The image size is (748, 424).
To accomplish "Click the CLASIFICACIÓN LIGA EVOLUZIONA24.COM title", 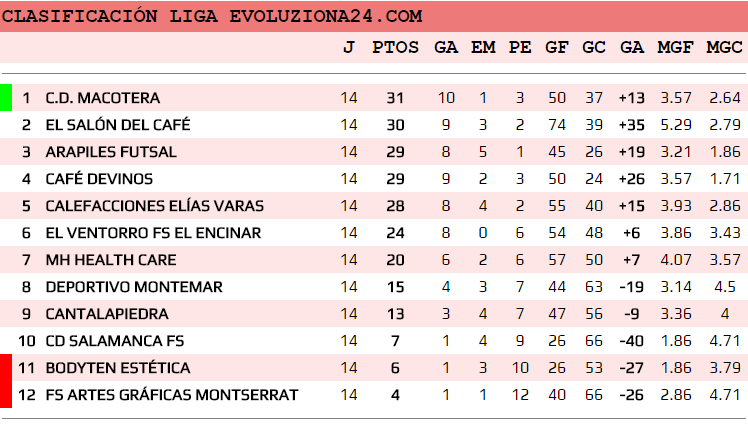I will (x=212, y=17).
